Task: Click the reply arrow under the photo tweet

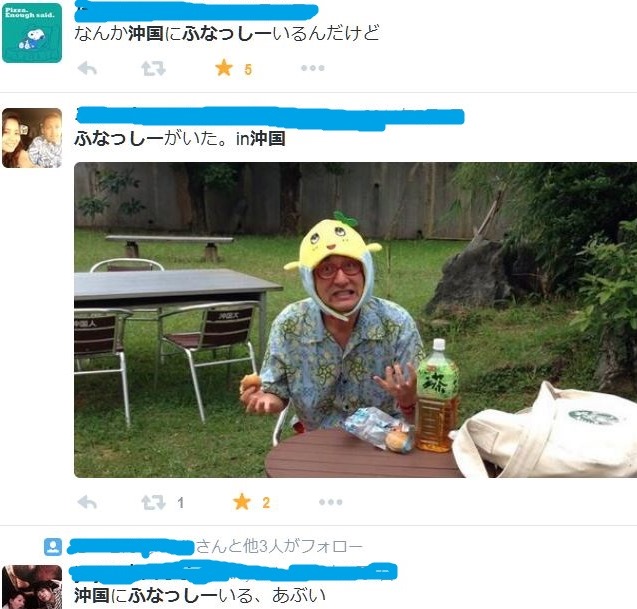Action: tap(87, 503)
